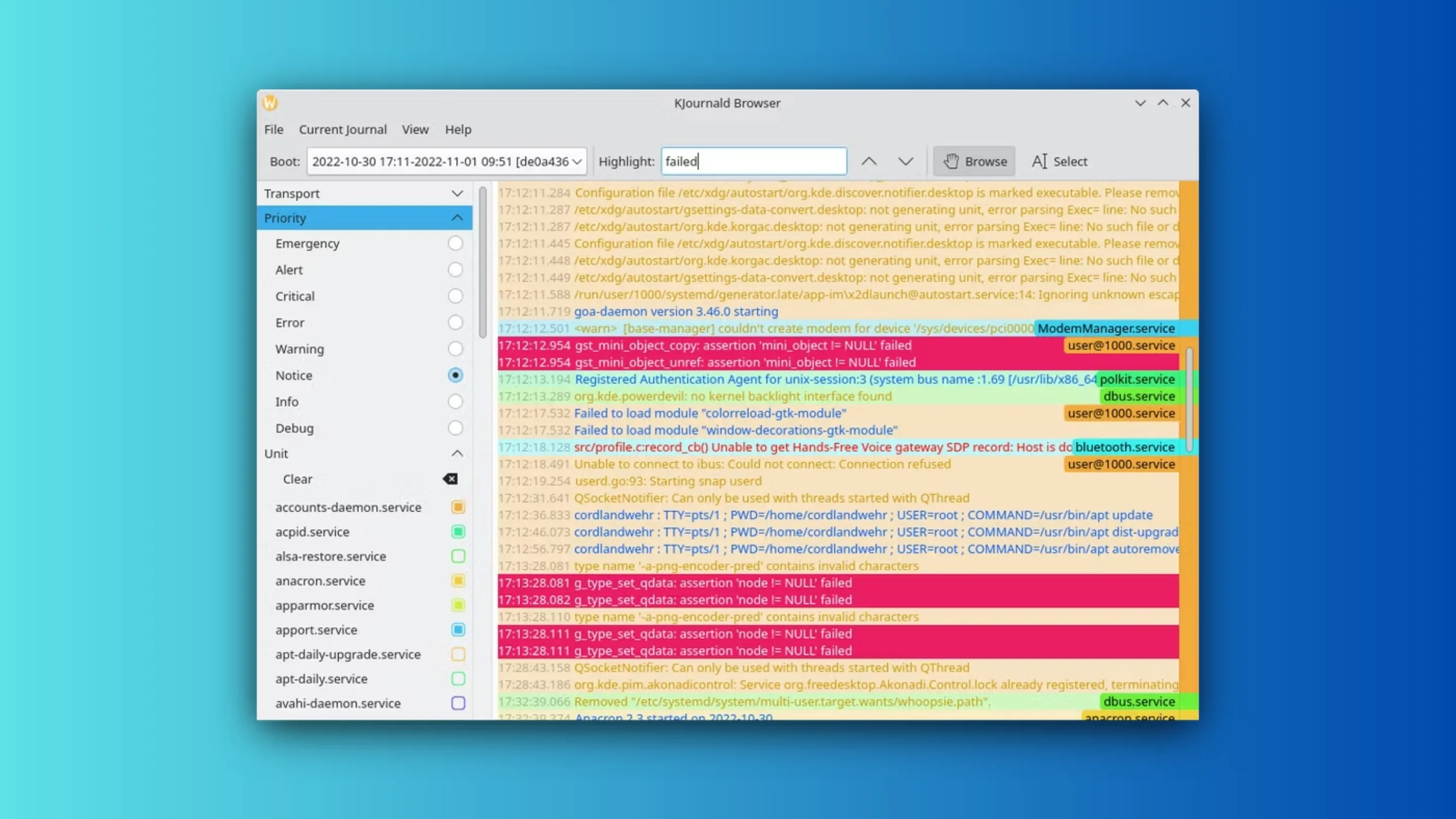Enable apt-daily.service checkbox
The width and height of the screenshot is (1456, 819).
(458, 679)
